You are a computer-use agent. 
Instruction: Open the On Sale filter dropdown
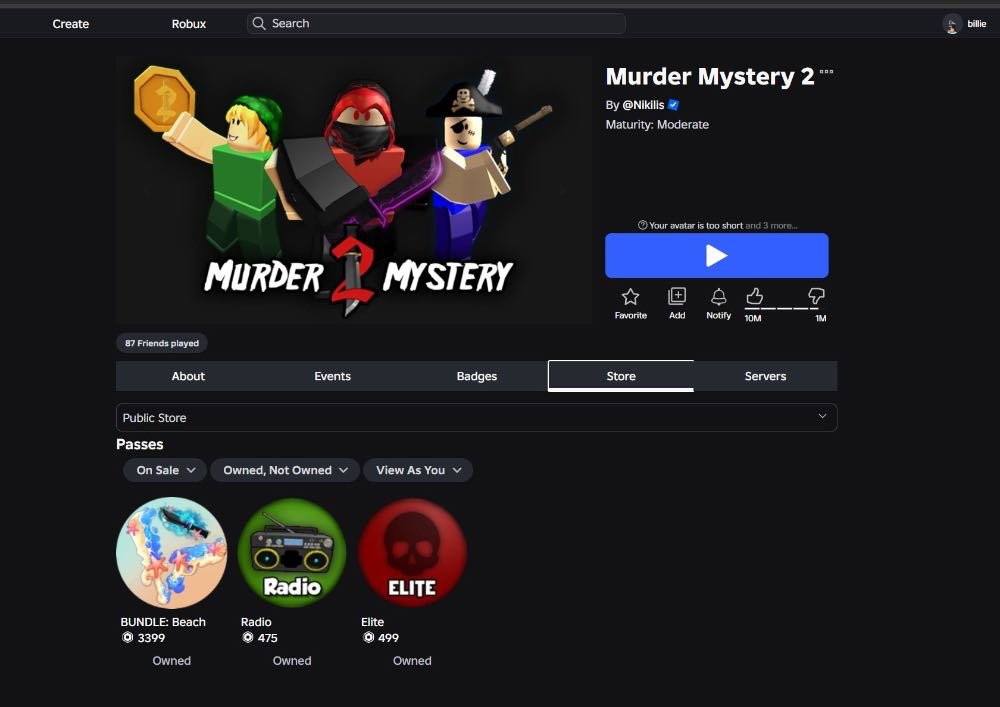pyautogui.click(x=165, y=470)
